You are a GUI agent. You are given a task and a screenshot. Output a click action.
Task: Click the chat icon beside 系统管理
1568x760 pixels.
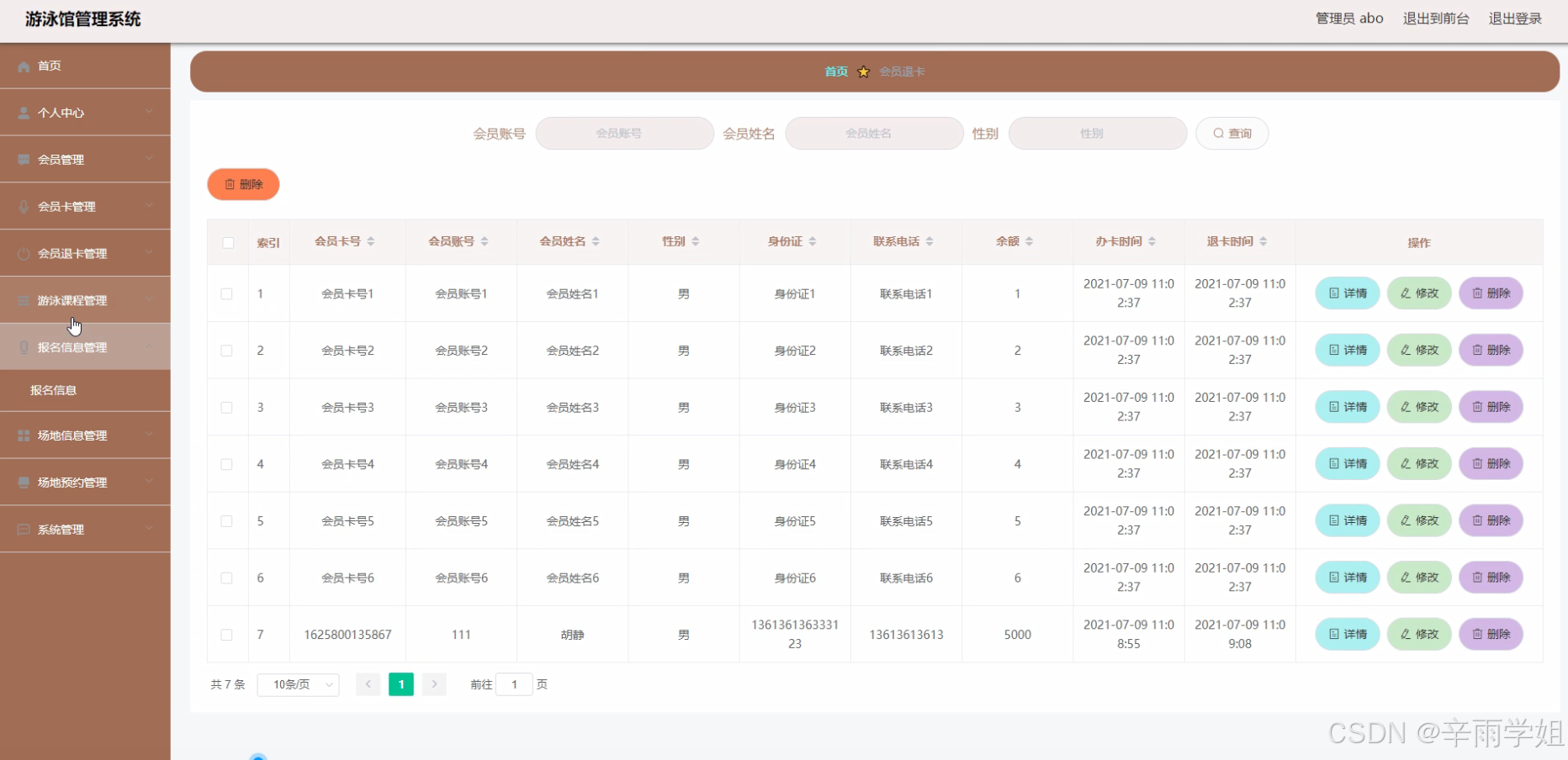23,529
